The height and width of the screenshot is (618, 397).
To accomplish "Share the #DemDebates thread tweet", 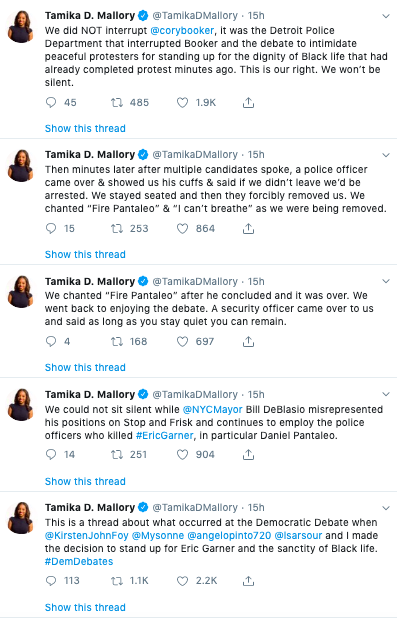I will pyautogui.click(x=248, y=581).
